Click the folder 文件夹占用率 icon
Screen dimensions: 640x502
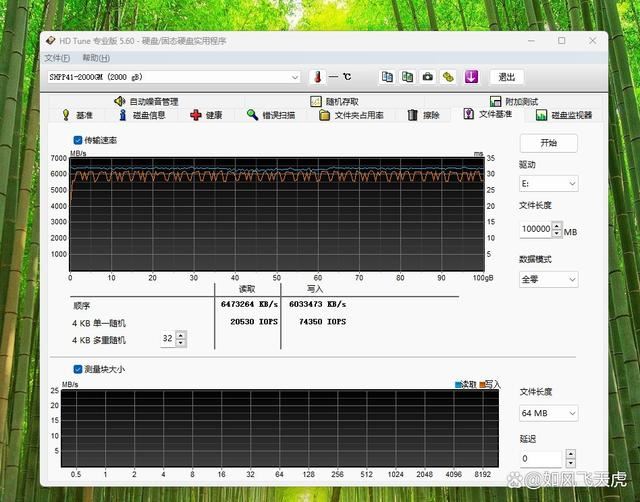pyautogui.click(x=324, y=115)
